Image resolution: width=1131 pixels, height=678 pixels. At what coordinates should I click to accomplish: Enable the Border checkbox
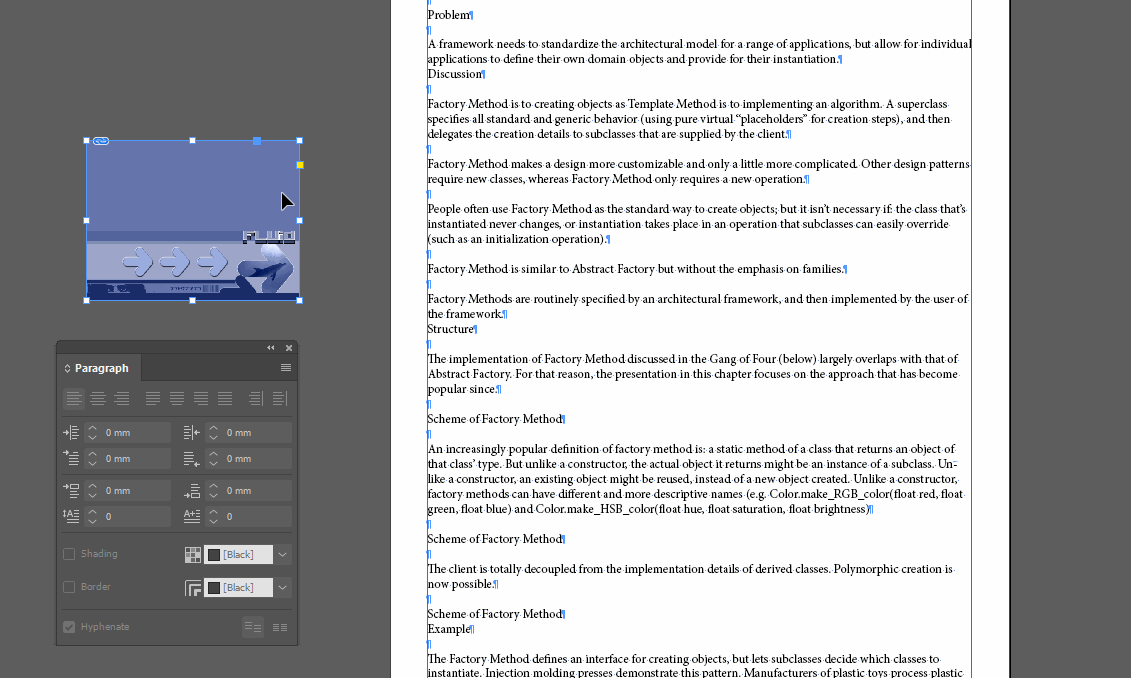tap(69, 587)
